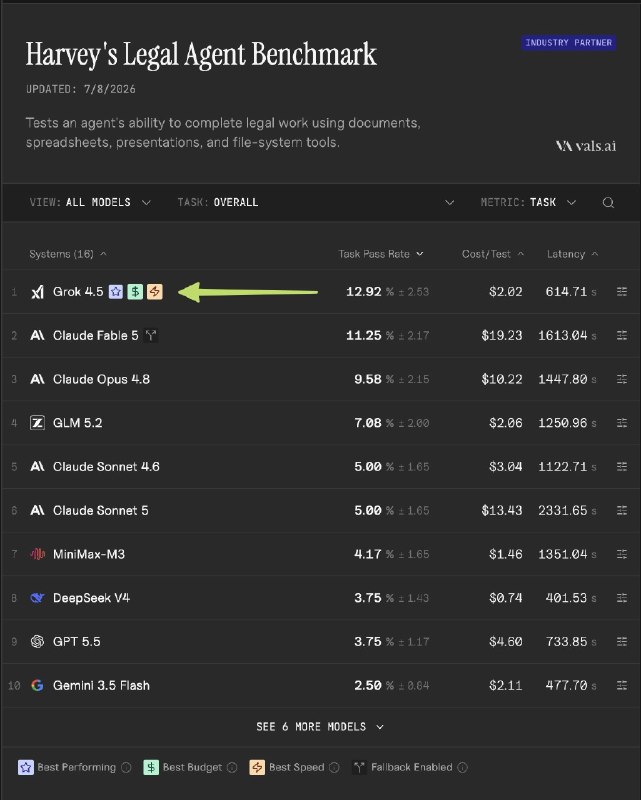
Task: Click the Industry Partner badge
Action: [x=569, y=42]
